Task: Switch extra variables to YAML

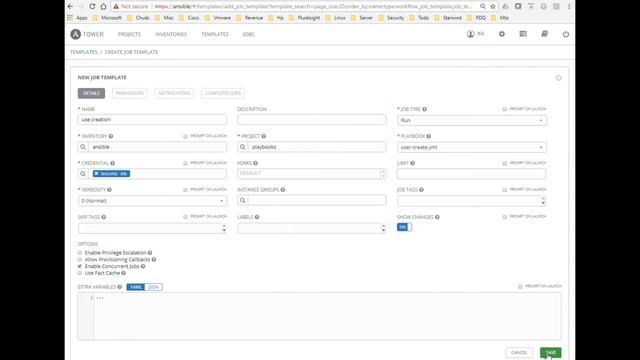Action: (136, 287)
